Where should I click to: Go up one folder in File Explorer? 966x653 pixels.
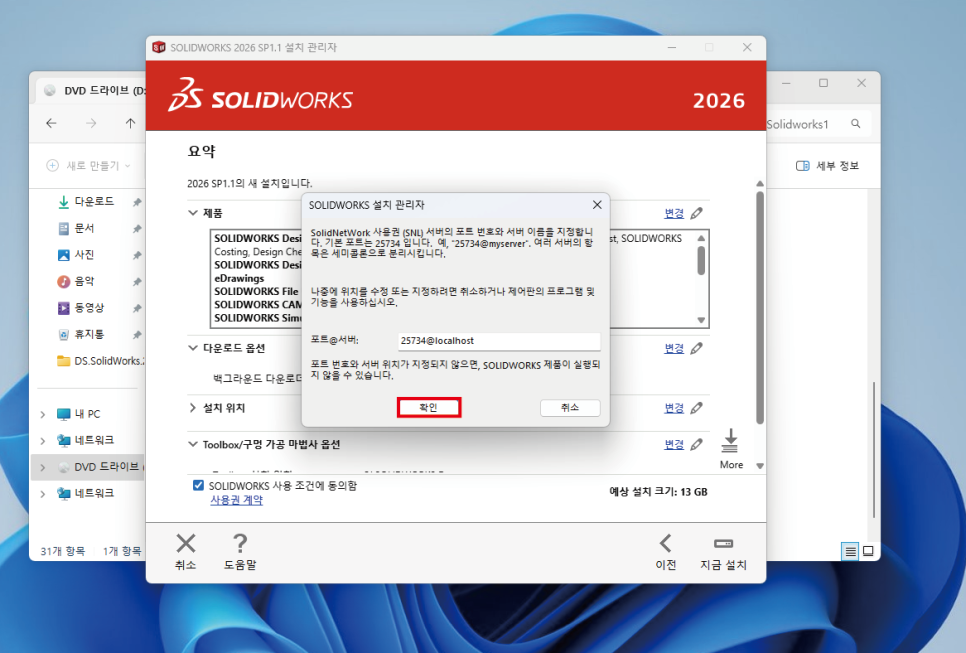tap(130, 123)
